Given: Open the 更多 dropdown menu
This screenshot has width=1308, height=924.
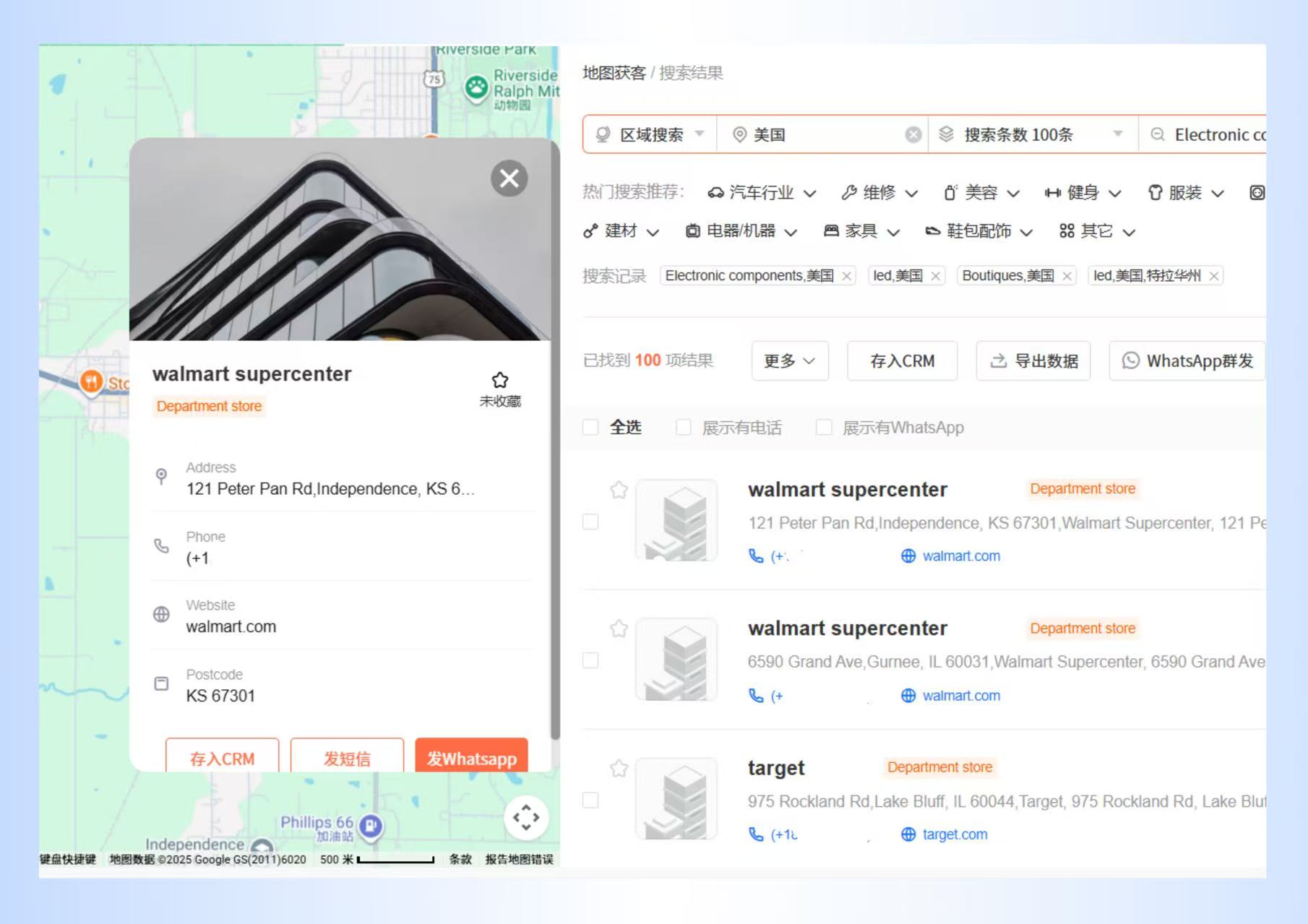Looking at the screenshot, I should (x=789, y=361).
